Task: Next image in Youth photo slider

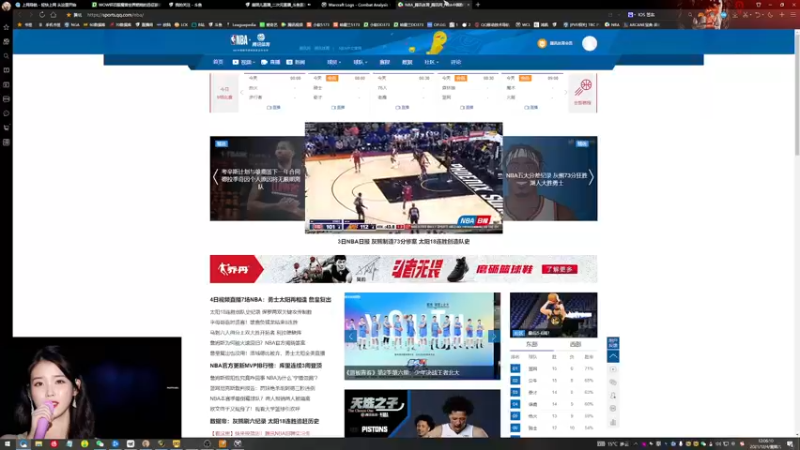Action: coord(493,336)
